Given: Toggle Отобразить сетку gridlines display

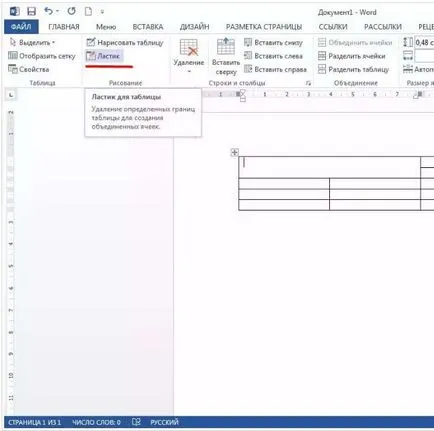Looking at the screenshot, I should [42, 56].
